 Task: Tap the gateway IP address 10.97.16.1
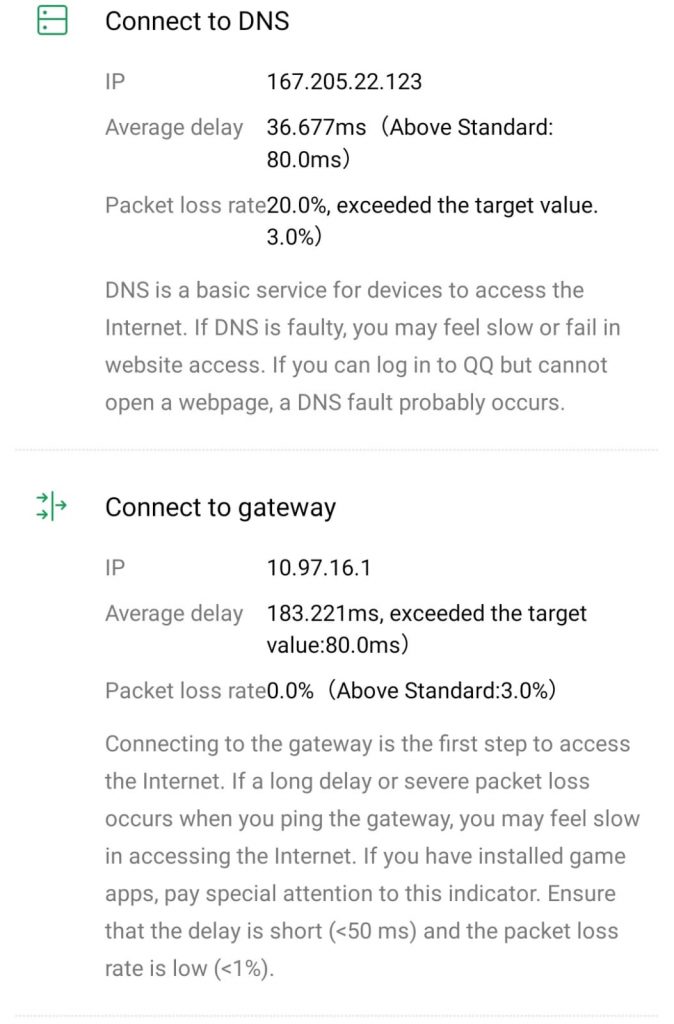[x=319, y=568]
